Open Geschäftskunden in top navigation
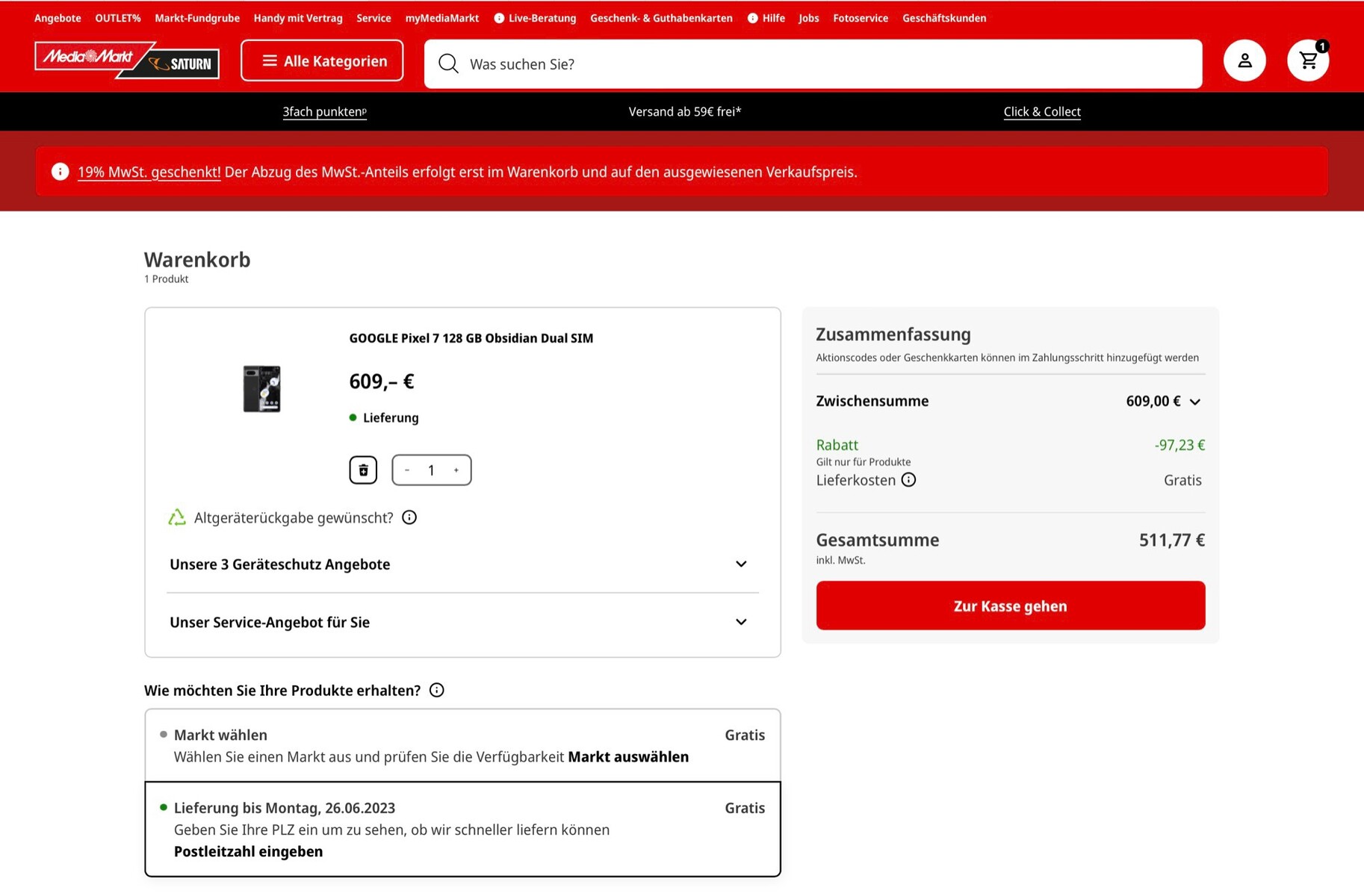This screenshot has width=1364, height=896. click(944, 18)
